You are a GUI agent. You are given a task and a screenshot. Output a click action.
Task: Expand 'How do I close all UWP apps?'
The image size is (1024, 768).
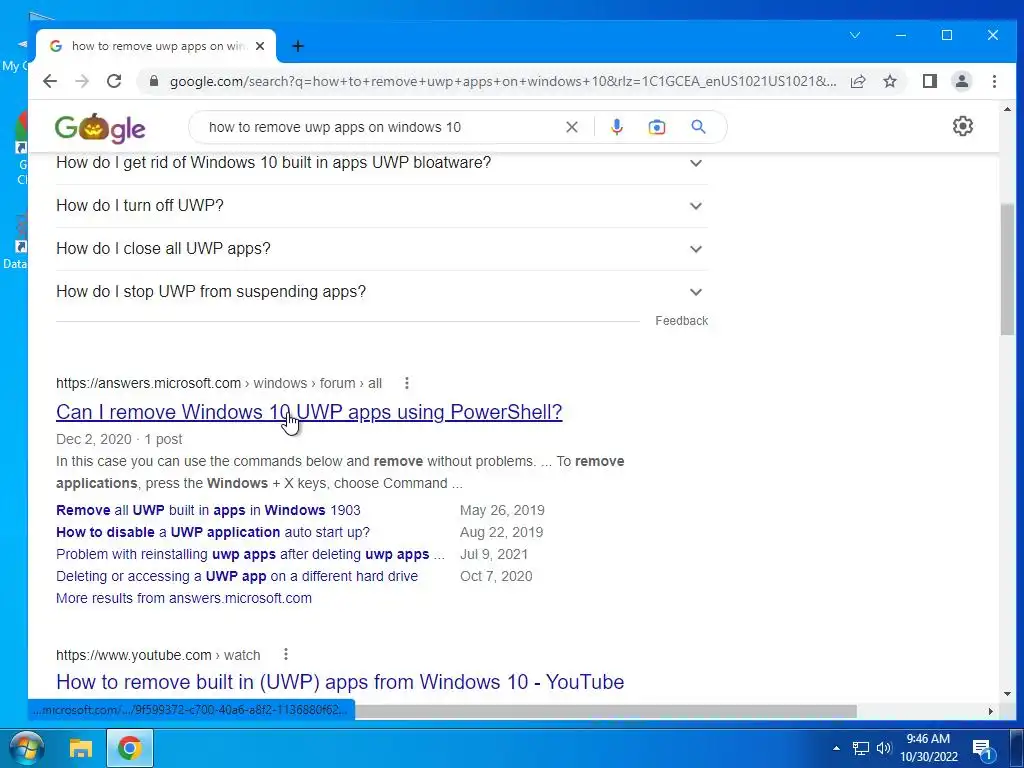point(381,249)
